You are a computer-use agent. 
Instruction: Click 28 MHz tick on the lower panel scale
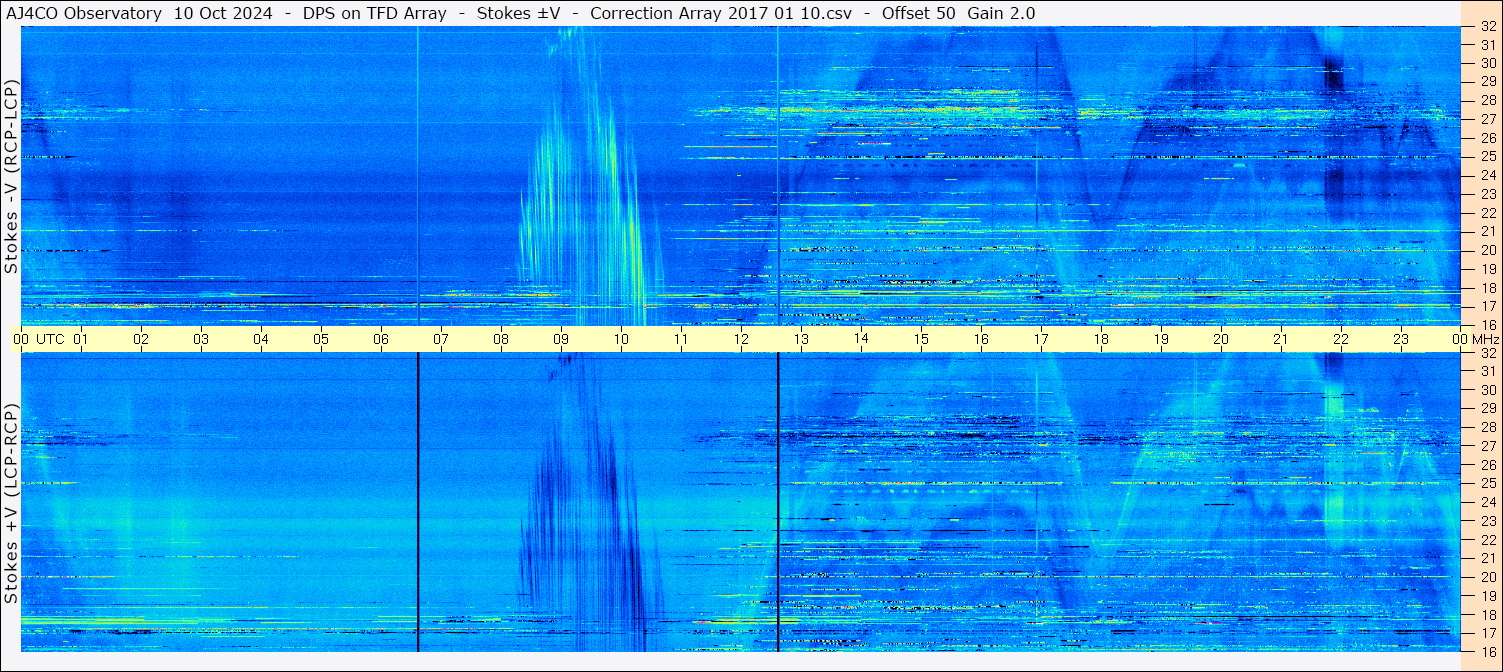pos(1487,427)
